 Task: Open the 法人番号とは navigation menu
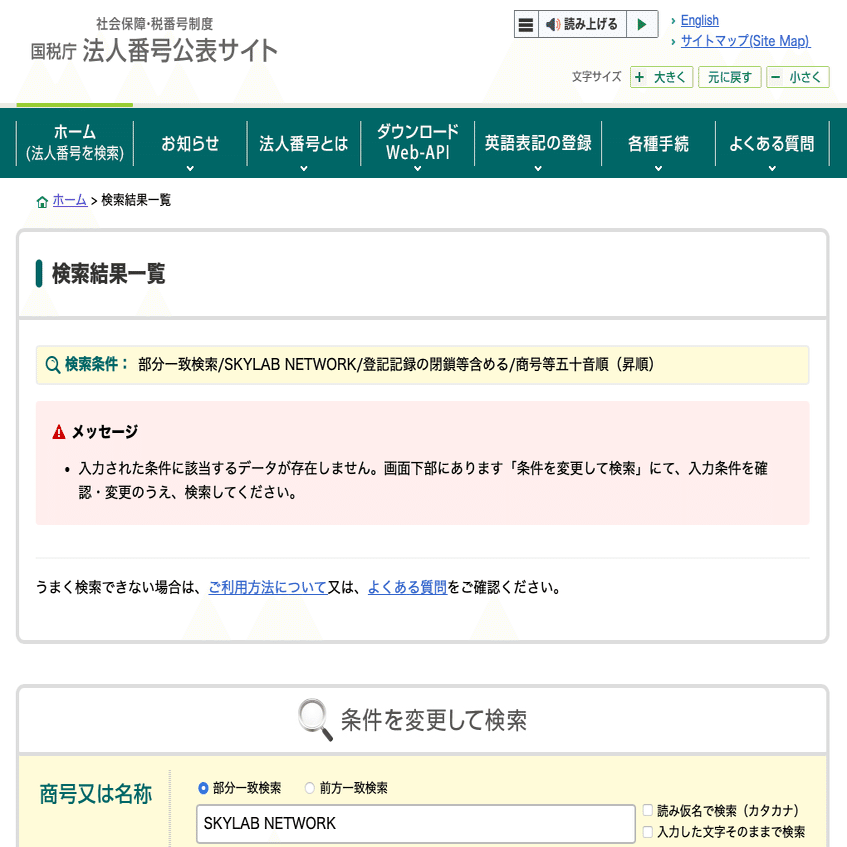click(x=304, y=143)
